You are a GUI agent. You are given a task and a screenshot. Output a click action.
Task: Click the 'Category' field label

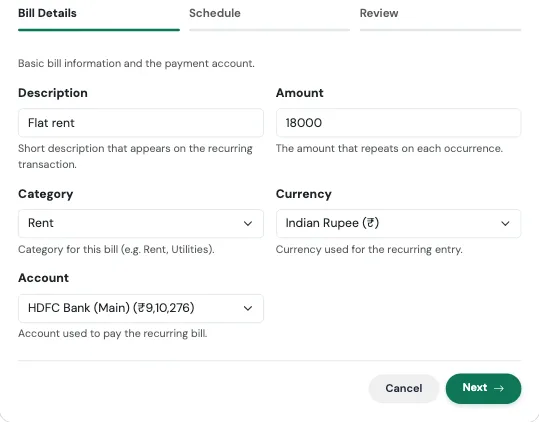[46, 194]
